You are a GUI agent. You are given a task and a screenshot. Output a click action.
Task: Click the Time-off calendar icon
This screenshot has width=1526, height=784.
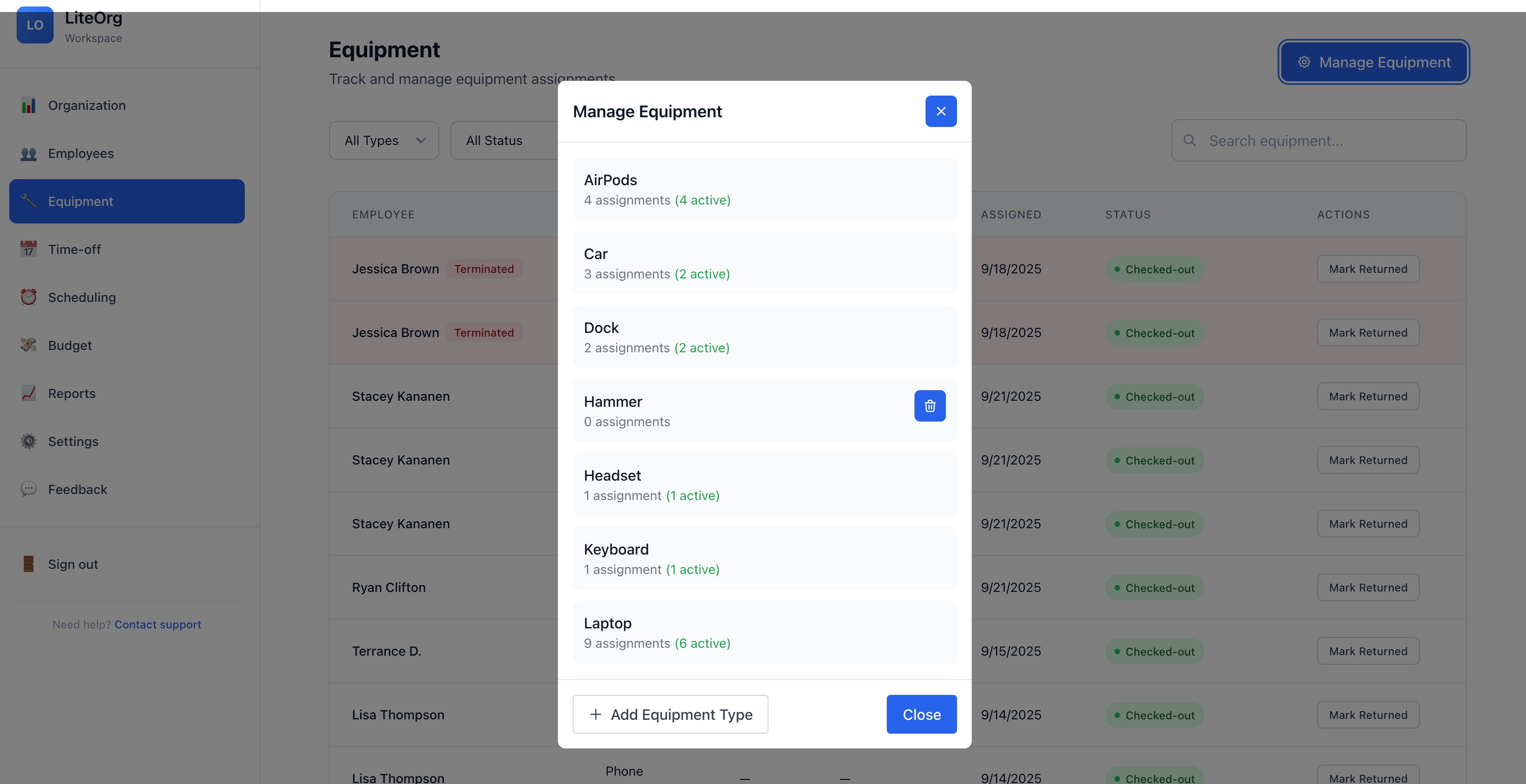point(29,249)
